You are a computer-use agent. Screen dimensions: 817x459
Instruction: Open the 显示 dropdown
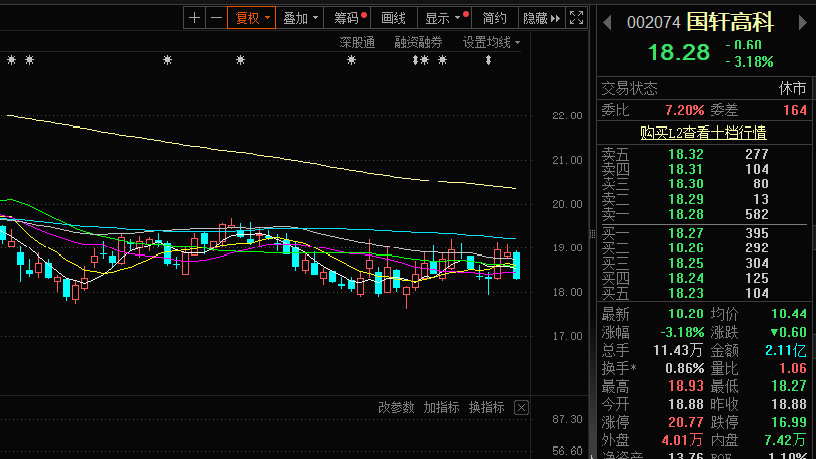coord(444,18)
